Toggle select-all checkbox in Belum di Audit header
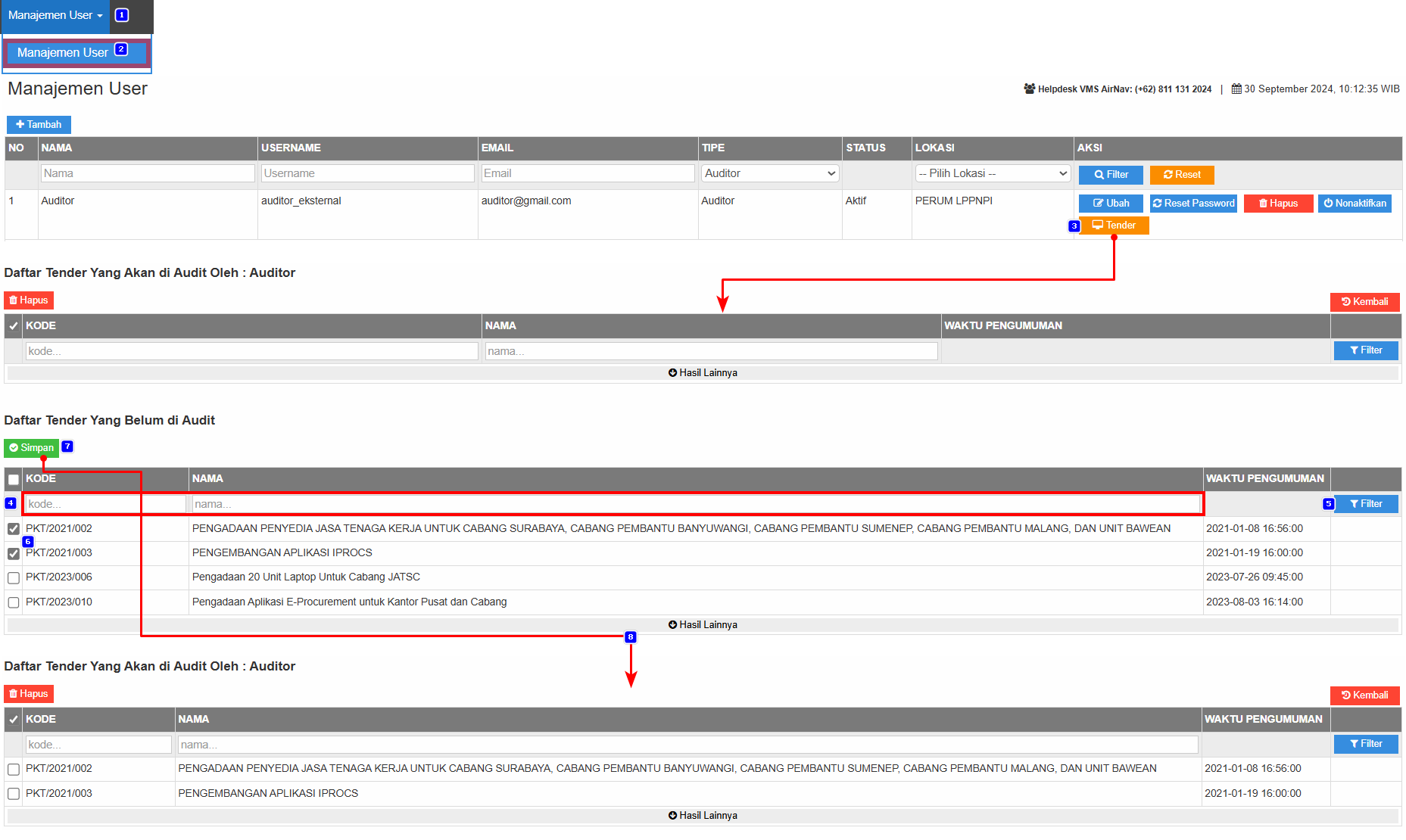Viewport: 1406px width, 840px height. coord(14,480)
